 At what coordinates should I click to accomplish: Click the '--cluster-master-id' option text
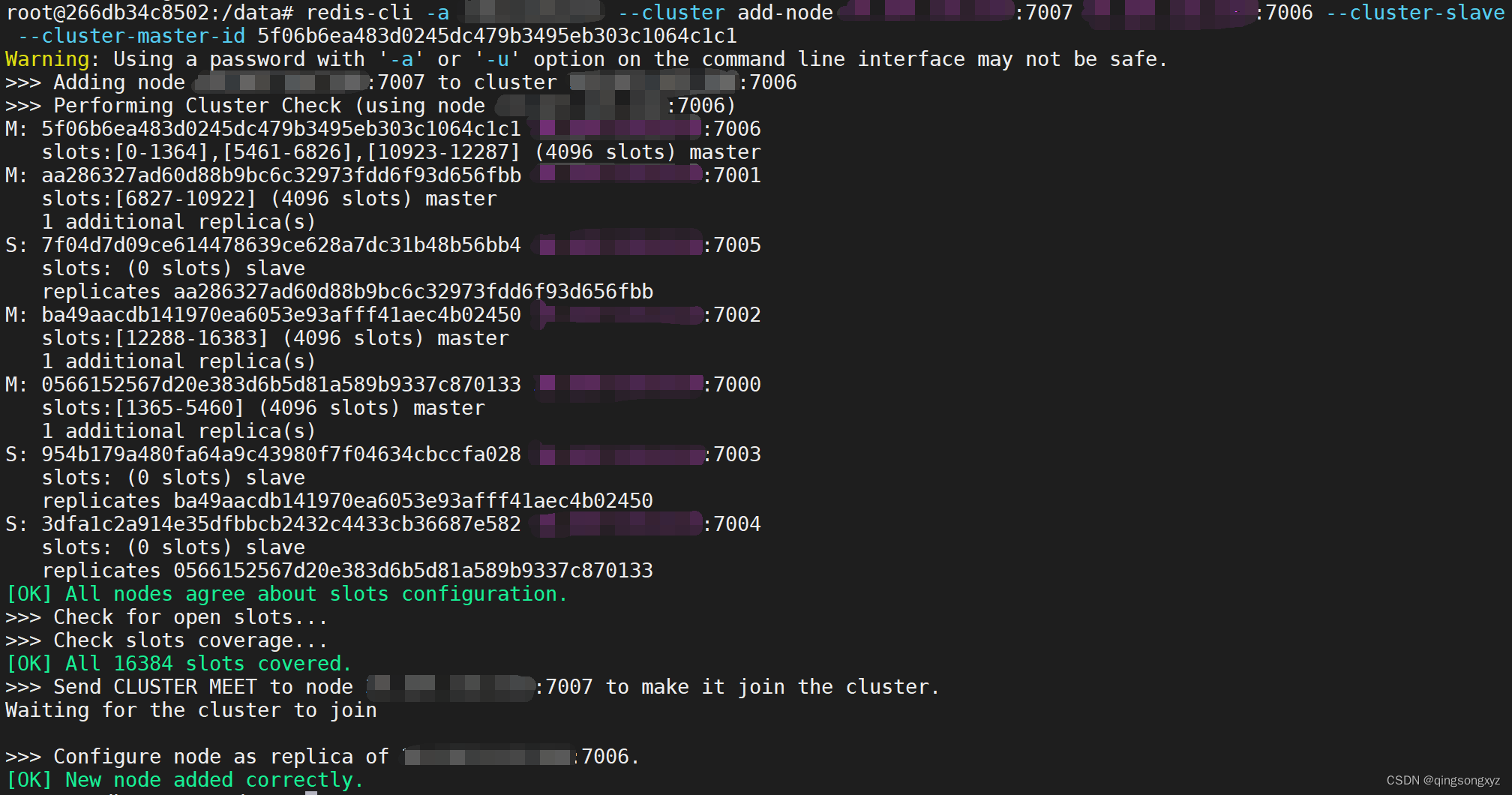coord(131,36)
